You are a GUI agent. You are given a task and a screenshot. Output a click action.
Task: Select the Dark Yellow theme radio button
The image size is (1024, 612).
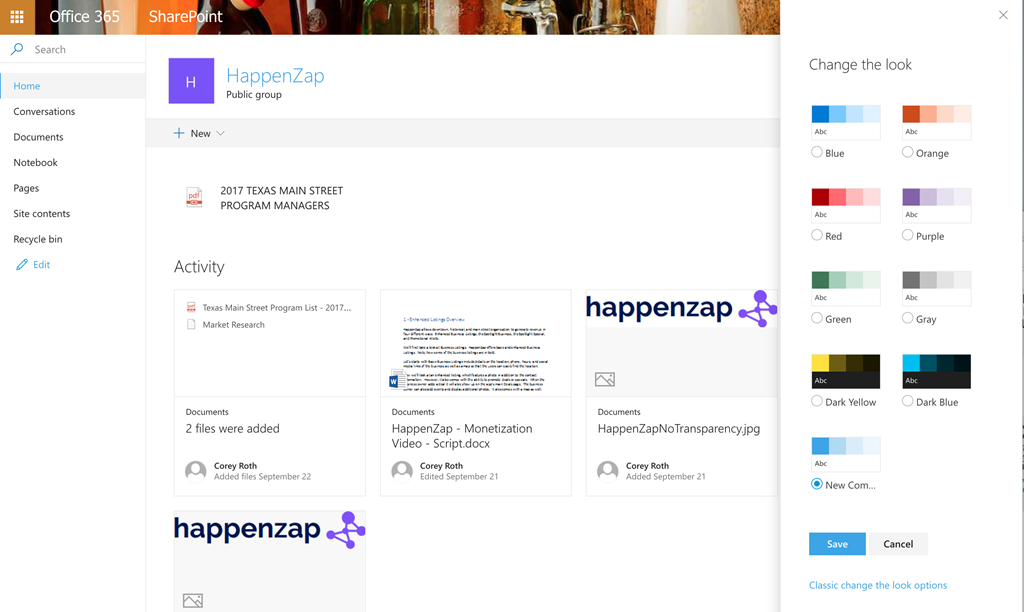[816, 401]
